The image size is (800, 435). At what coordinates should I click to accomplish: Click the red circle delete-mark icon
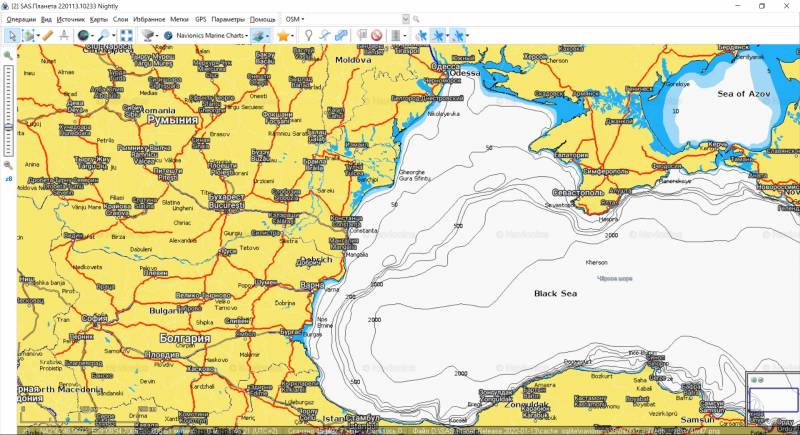pyautogui.click(x=377, y=35)
